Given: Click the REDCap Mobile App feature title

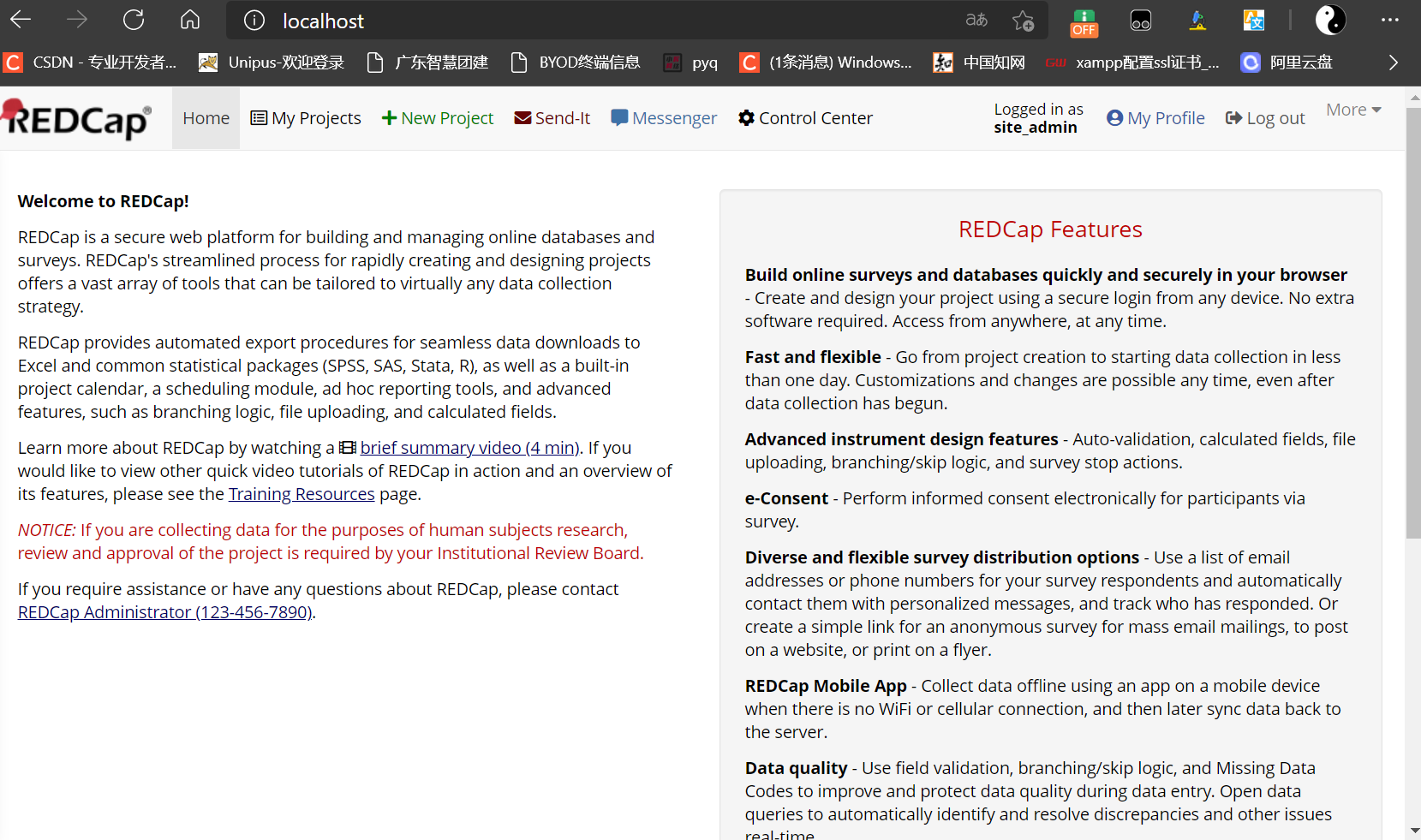Looking at the screenshot, I should tap(826, 686).
